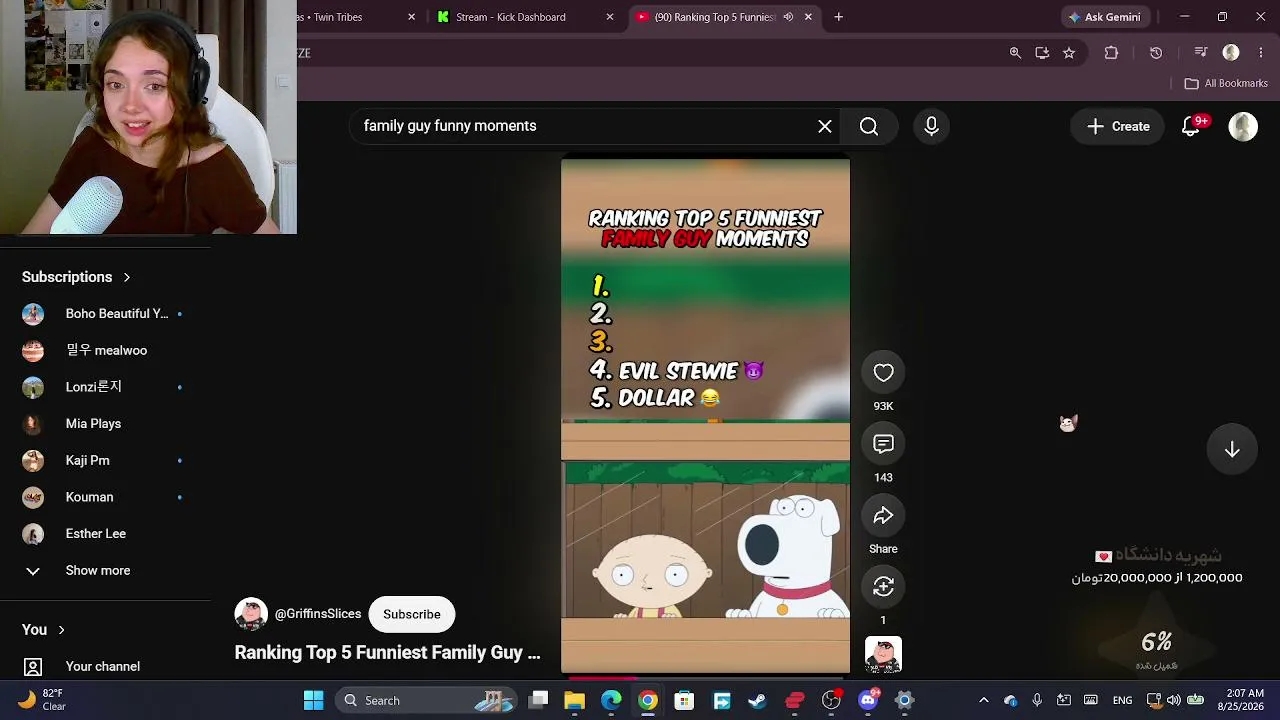The image size is (1280, 720).
Task: Open the @GriffinsSlices channel link
Action: 318,614
